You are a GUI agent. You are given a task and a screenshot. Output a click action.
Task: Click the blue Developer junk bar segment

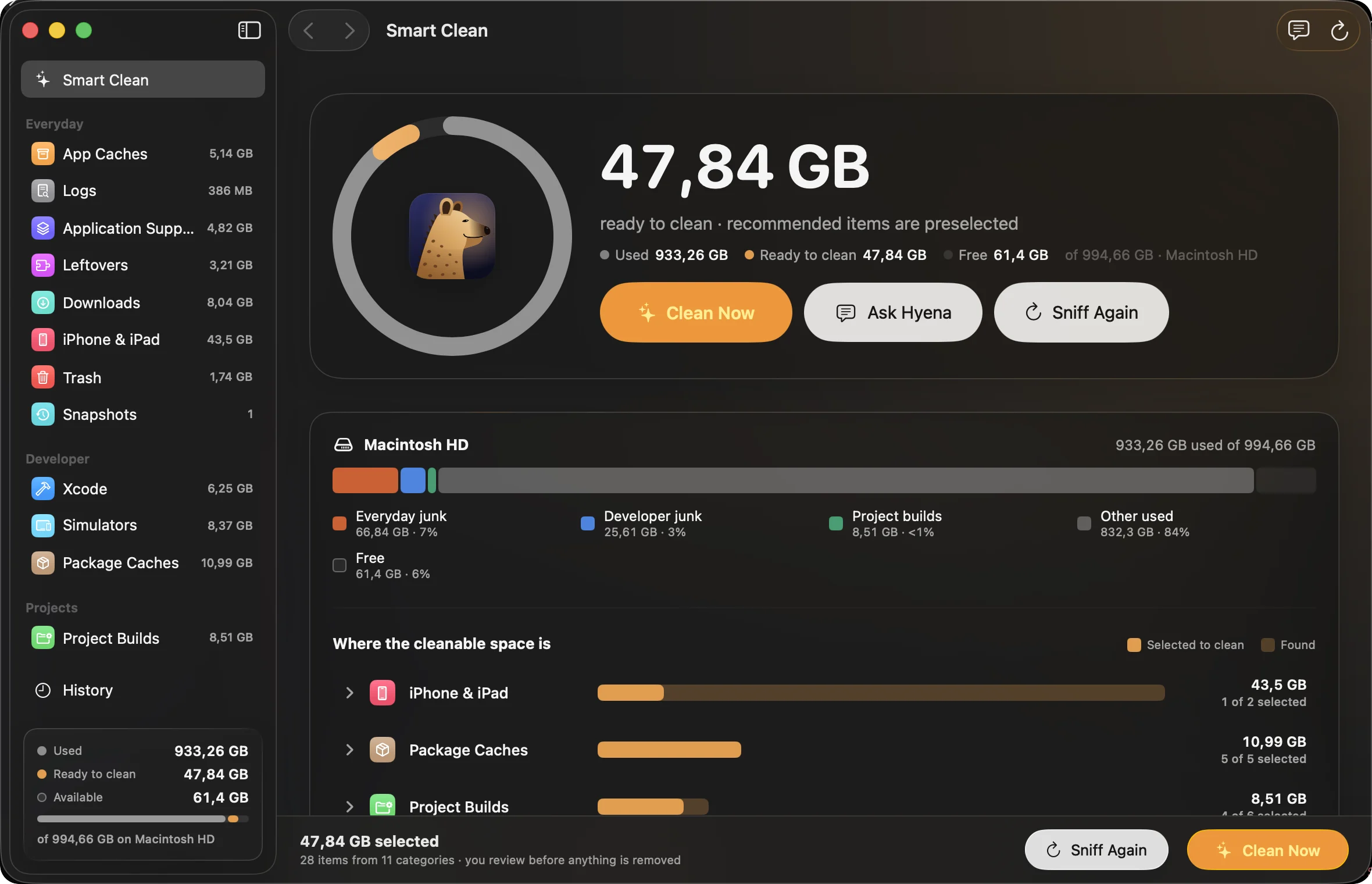(413, 480)
